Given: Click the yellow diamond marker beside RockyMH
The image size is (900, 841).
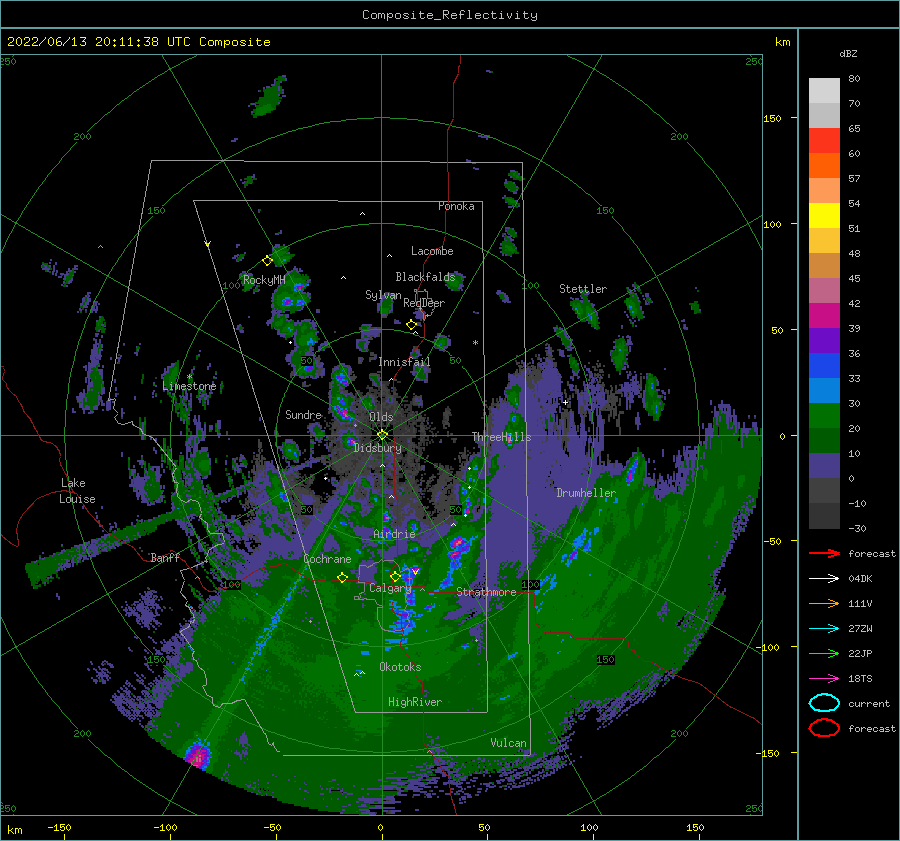Looking at the screenshot, I should (267, 261).
